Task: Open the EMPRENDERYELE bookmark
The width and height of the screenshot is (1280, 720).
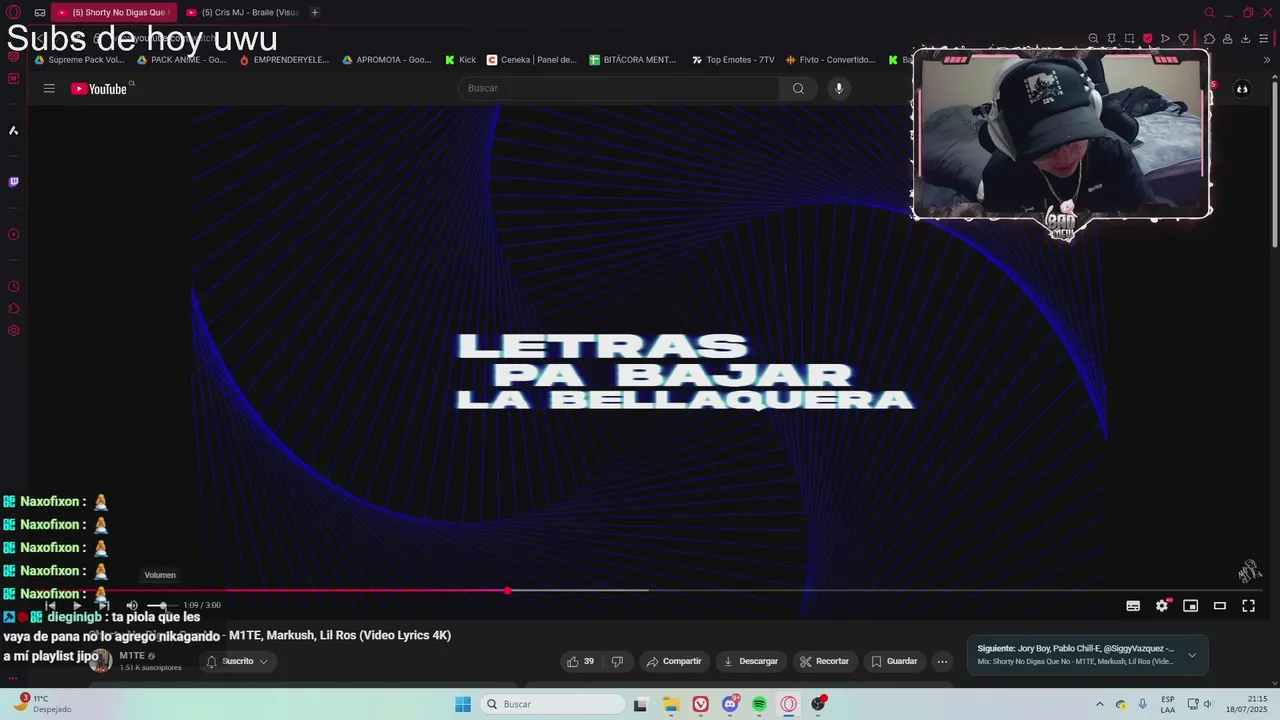Action: pos(284,60)
